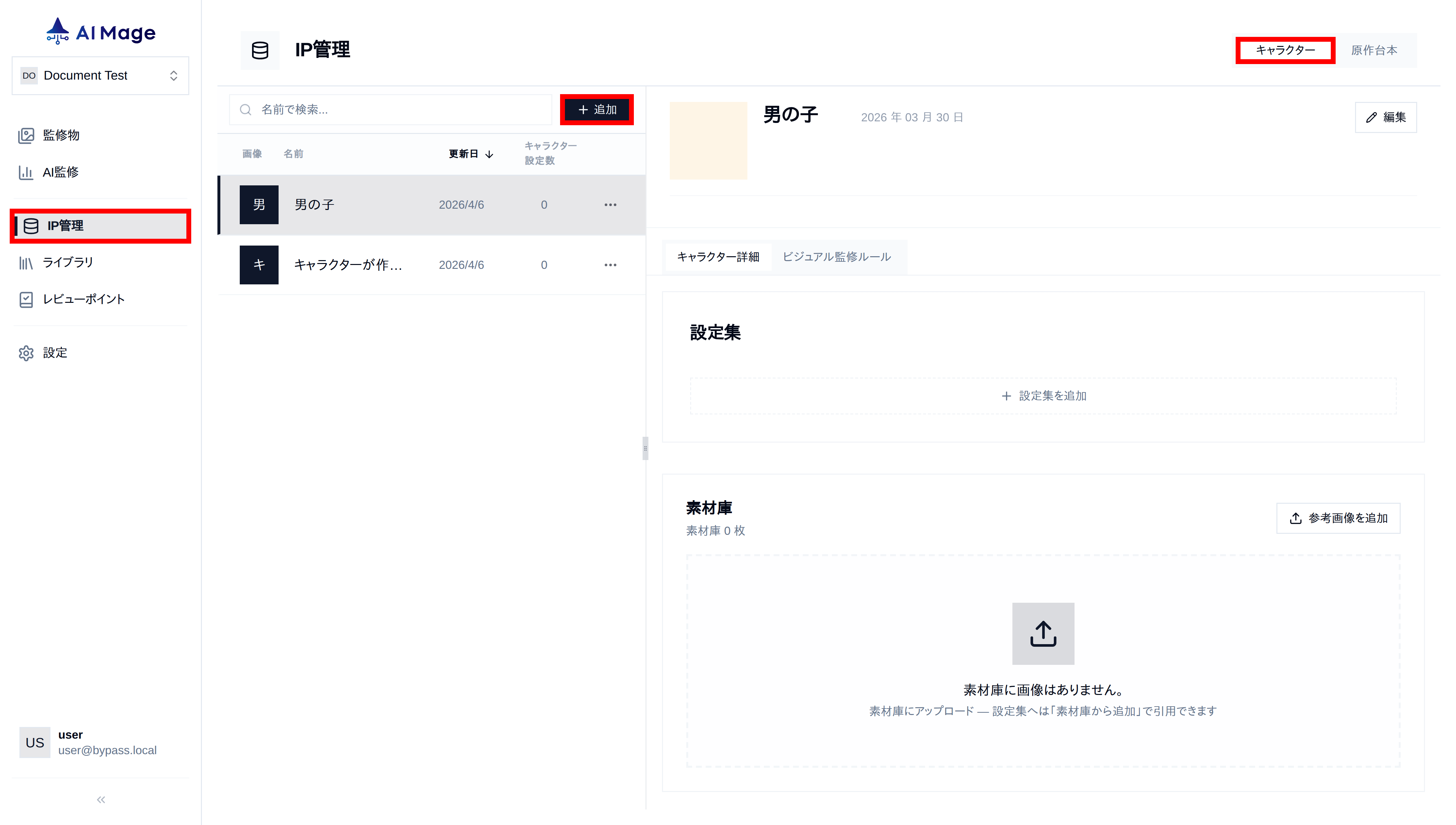Click the 男の子 character image placeholder

pos(708,140)
